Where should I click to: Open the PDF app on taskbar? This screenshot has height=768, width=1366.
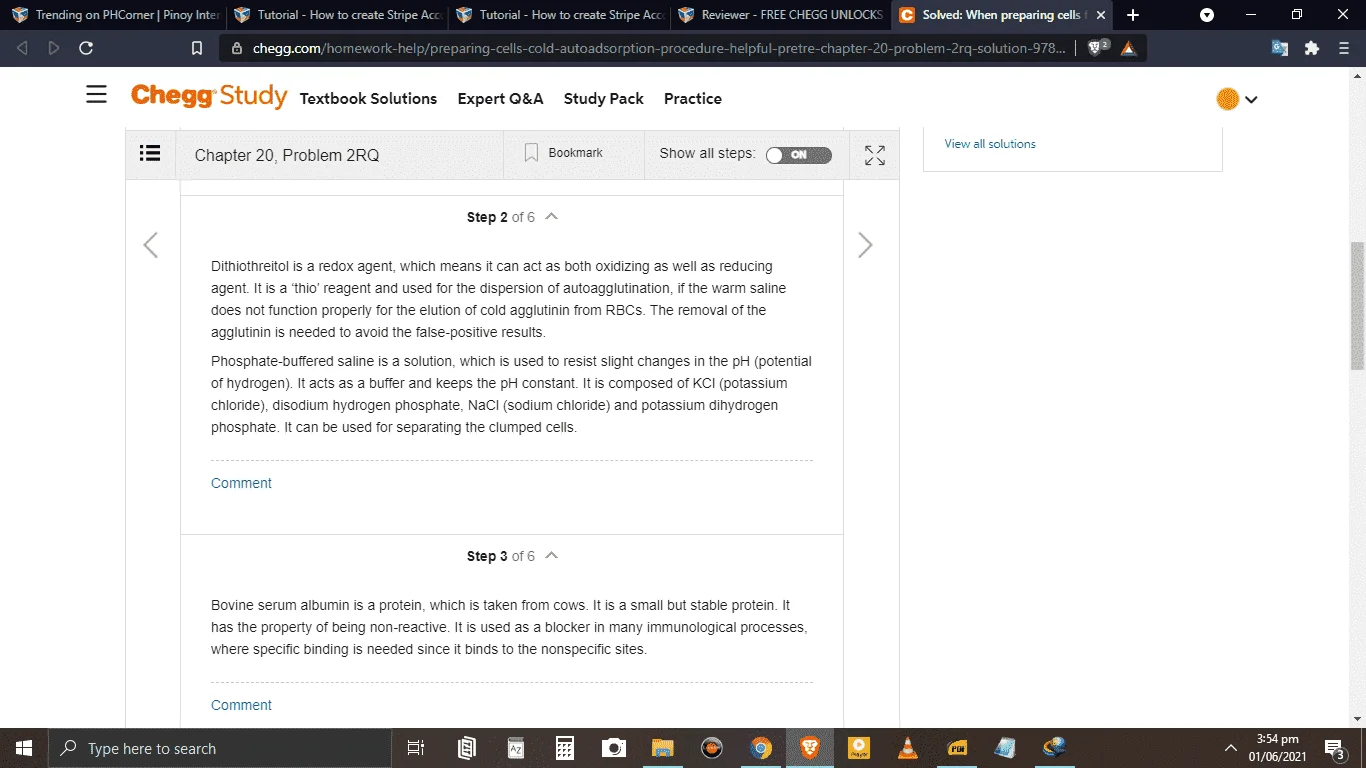click(x=957, y=748)
